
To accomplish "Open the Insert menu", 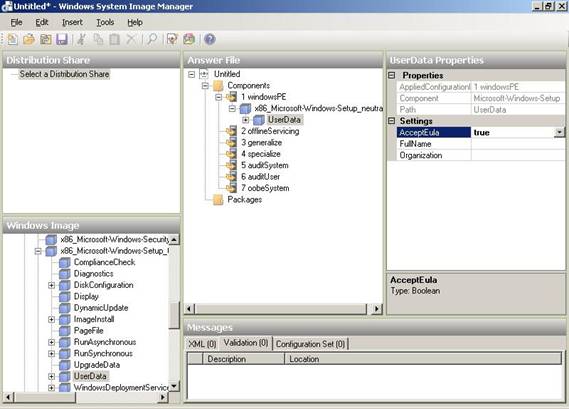I will click(72, 23).
